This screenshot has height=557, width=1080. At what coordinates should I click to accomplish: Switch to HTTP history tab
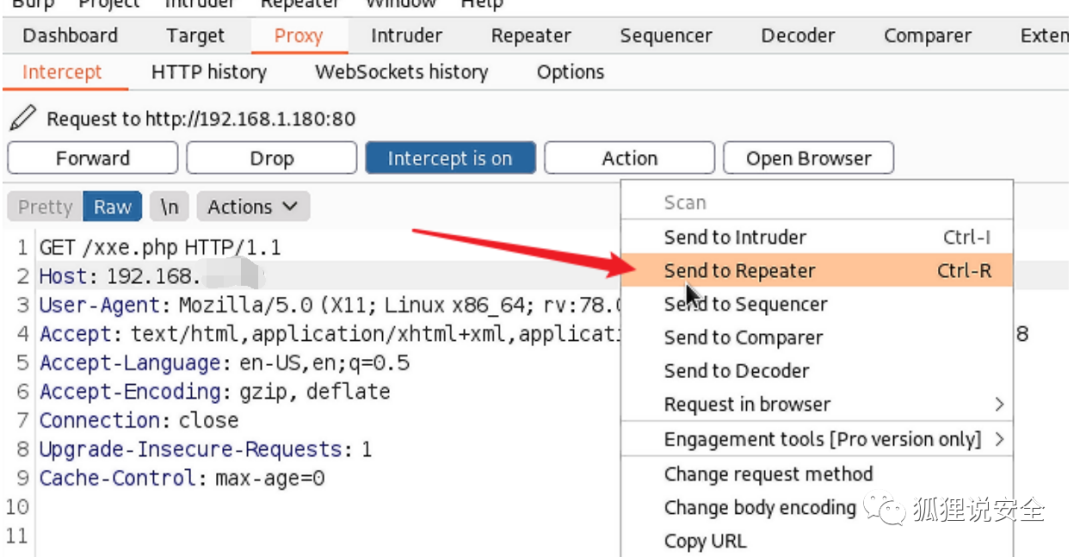click(209, 72)
